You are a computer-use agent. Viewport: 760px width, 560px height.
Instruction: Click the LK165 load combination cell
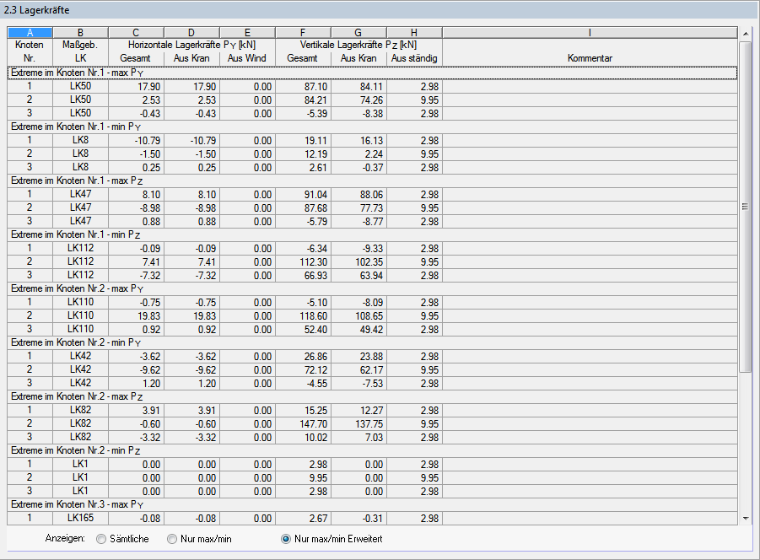[80, 518]
